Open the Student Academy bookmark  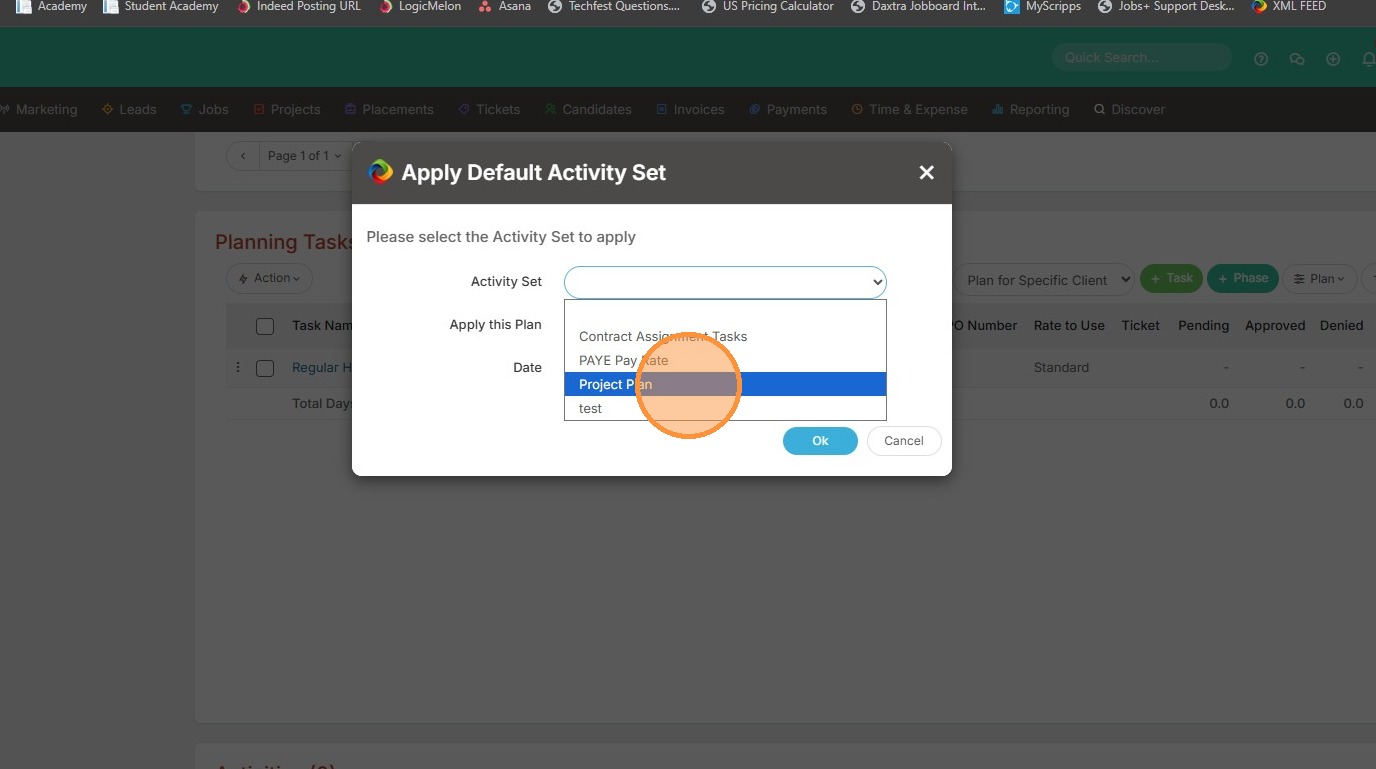pos(161,6)
